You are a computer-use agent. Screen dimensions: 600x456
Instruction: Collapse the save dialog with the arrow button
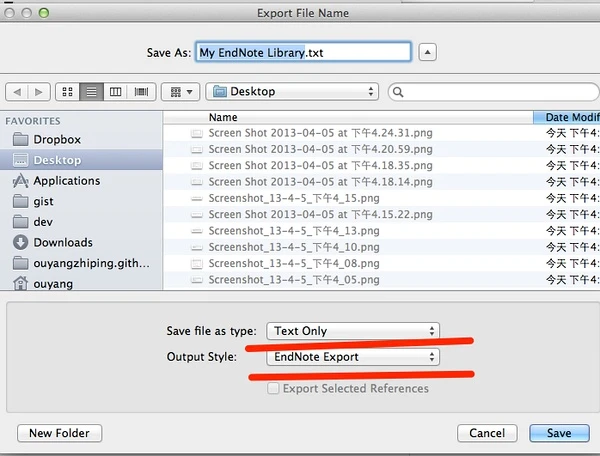pos(427,52)
